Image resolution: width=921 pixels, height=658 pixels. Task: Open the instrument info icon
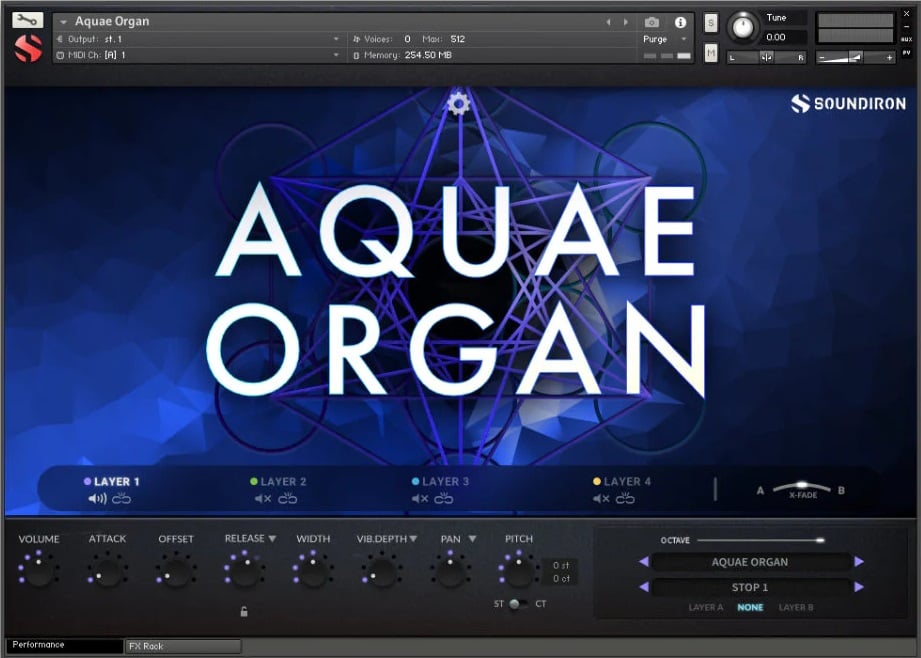pos(680,22)
